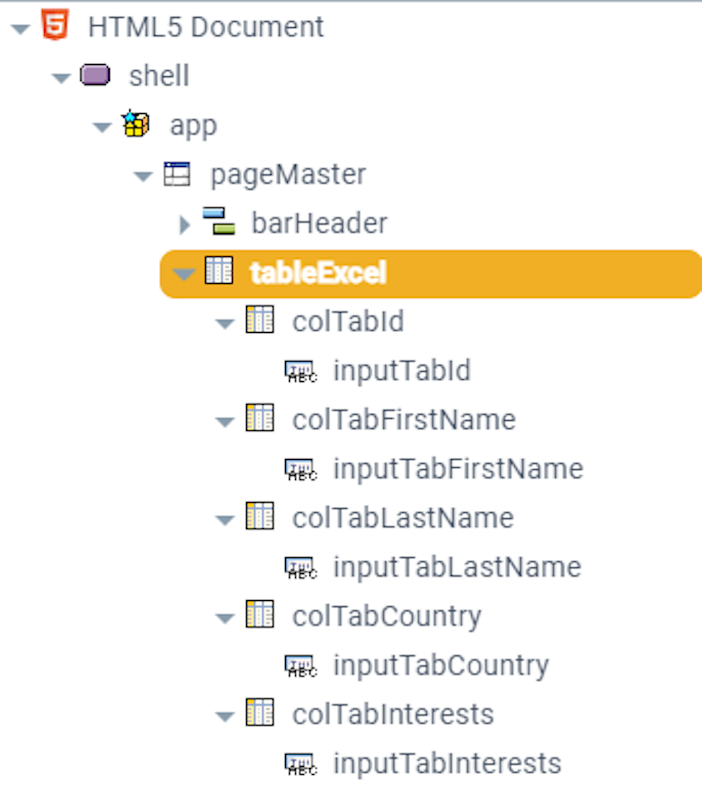Screen dimensions: 702x800
Task: Select the inputTabInterests tree item
Action: [447, 764]
